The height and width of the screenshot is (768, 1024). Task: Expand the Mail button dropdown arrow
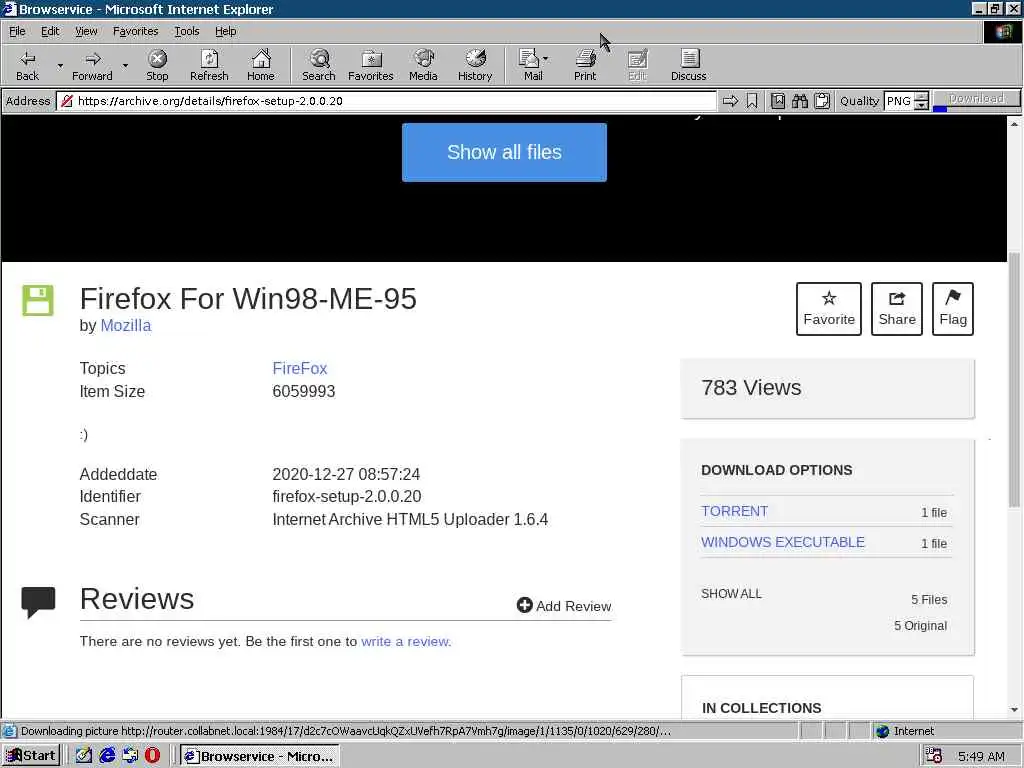pos(545,59)
